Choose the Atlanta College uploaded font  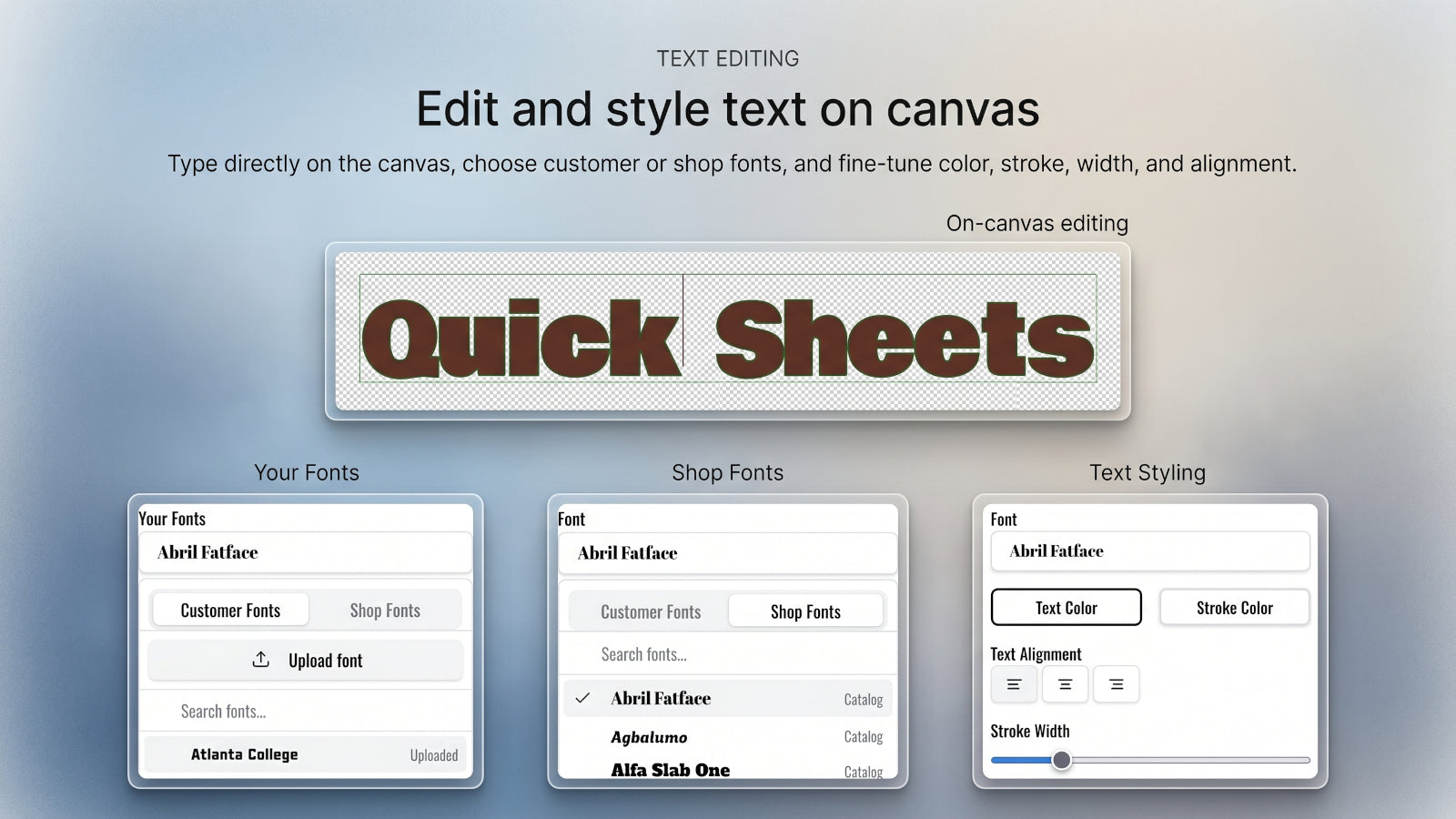pyautogui.click(x=306, y=754)
